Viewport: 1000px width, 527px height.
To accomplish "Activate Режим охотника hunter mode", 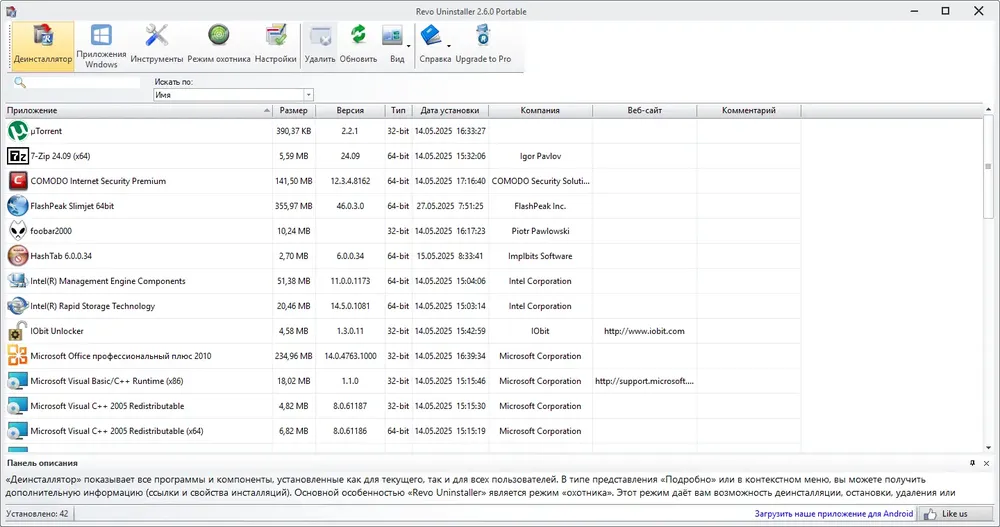I will [x=219, y=45].
